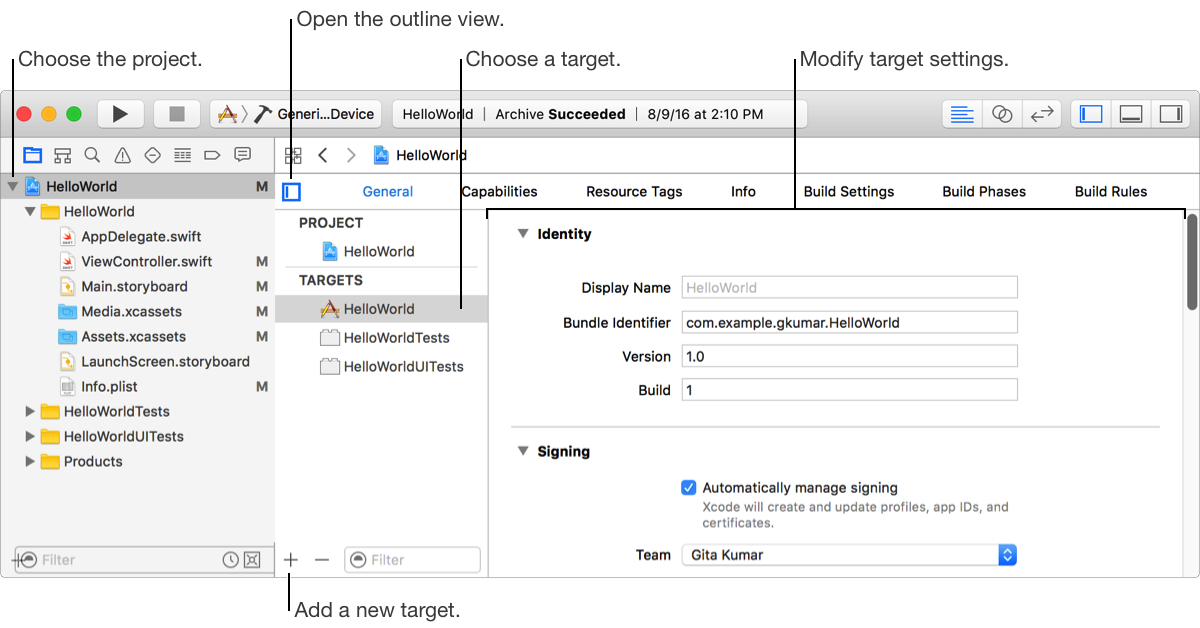This screenshot has width=1200, height=628.
Task: Expand the HelloWorldUITests folder
Action: pyautogui.click(x=30, y=436)
